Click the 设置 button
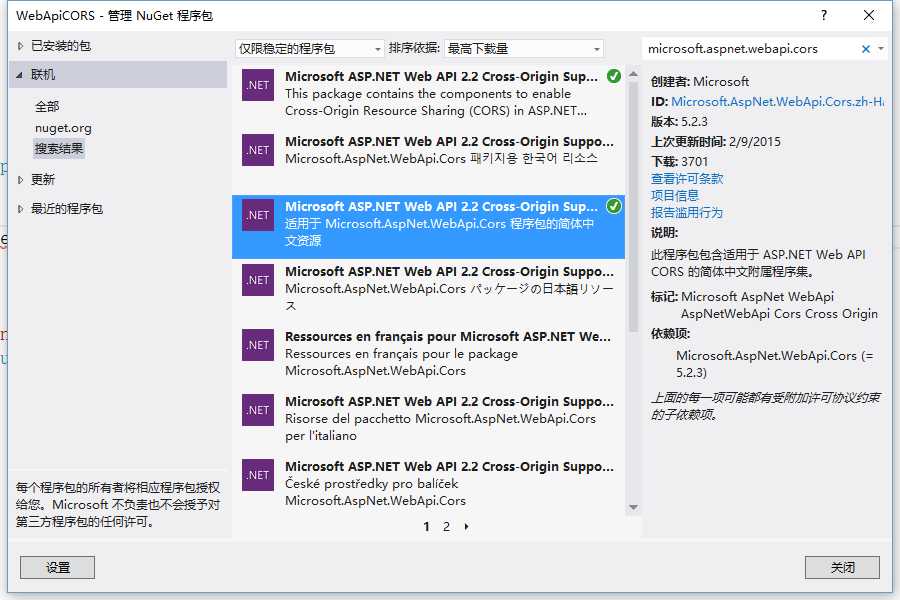This screenshot has width=900, height=600. click(x=57, y=567)
